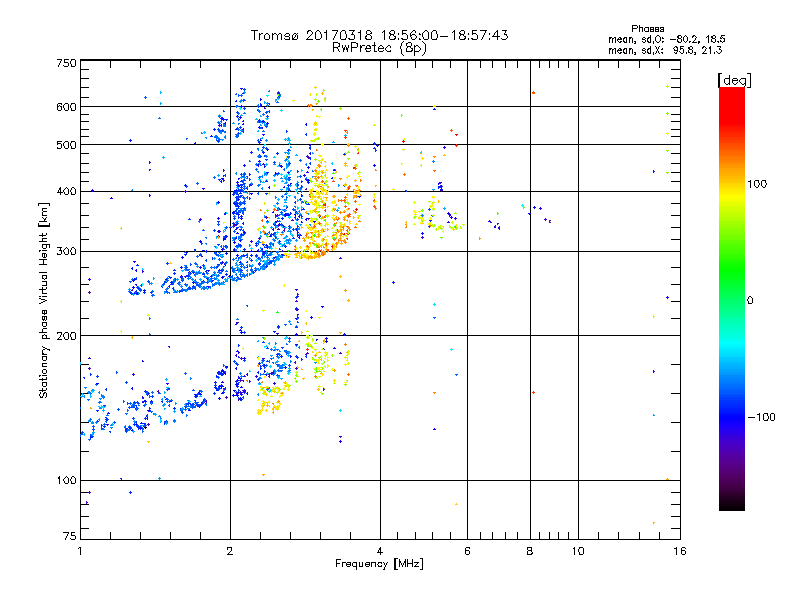Viewport: 800px width, 600px height.
Task: Click the 'mean, sd,O: -80.2, 18.5' line
Action: tap(666, 39)
